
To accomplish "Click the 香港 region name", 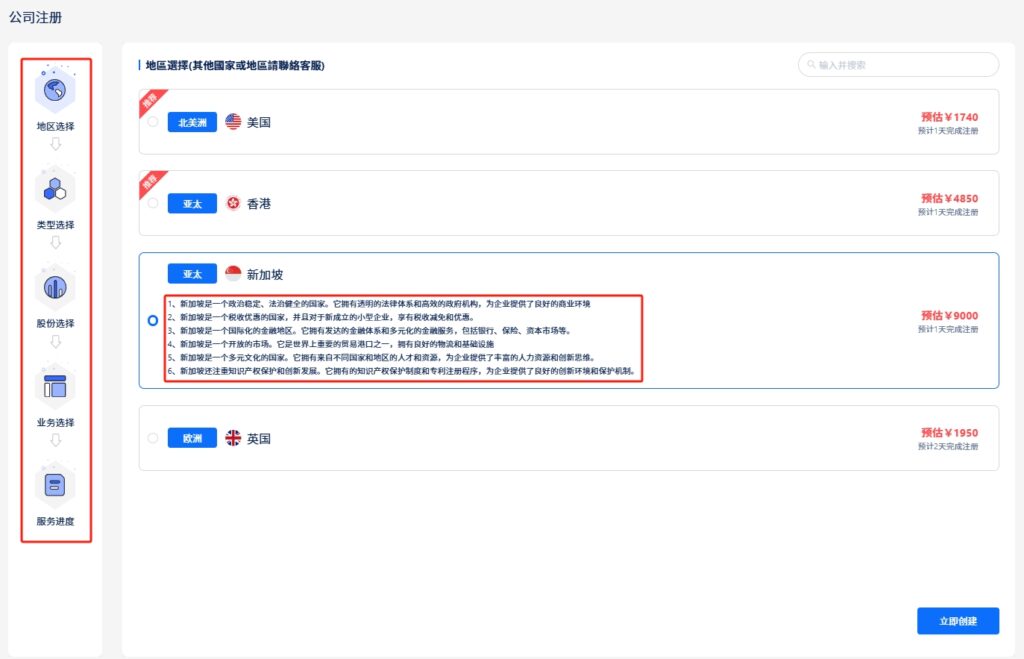I will pyautogui.click(x=259, y=204).
